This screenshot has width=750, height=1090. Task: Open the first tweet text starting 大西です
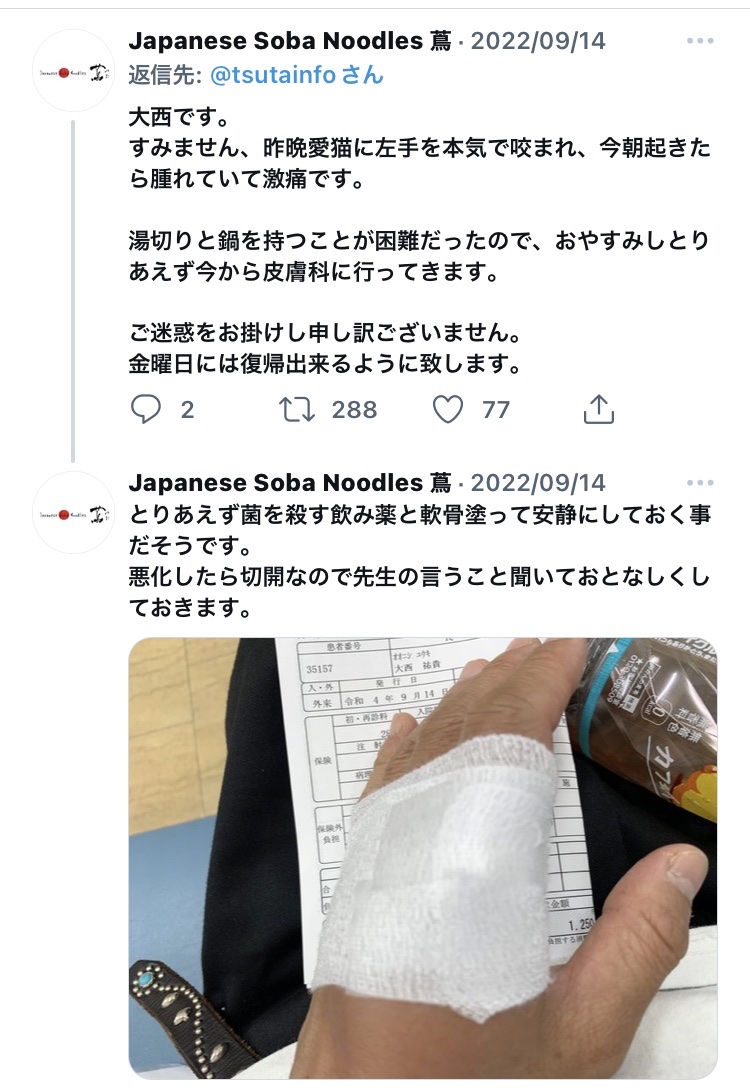[420, 240]
